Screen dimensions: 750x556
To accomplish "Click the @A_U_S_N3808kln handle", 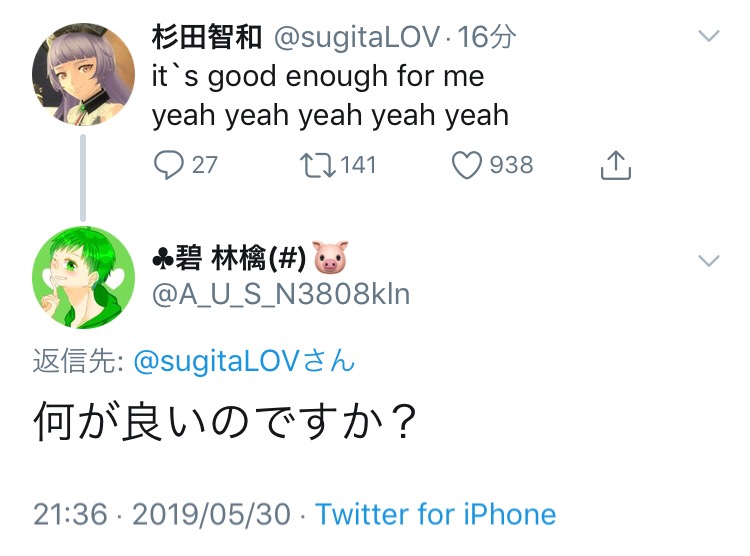I will click(281, 295).
